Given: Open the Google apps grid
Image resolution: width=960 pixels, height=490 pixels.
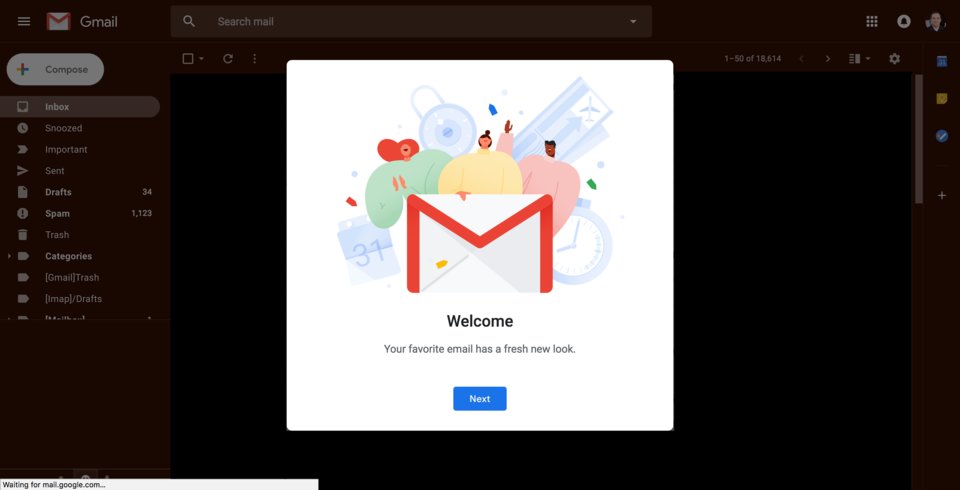Looking at the screenshot, I should [x=872, y=21].
